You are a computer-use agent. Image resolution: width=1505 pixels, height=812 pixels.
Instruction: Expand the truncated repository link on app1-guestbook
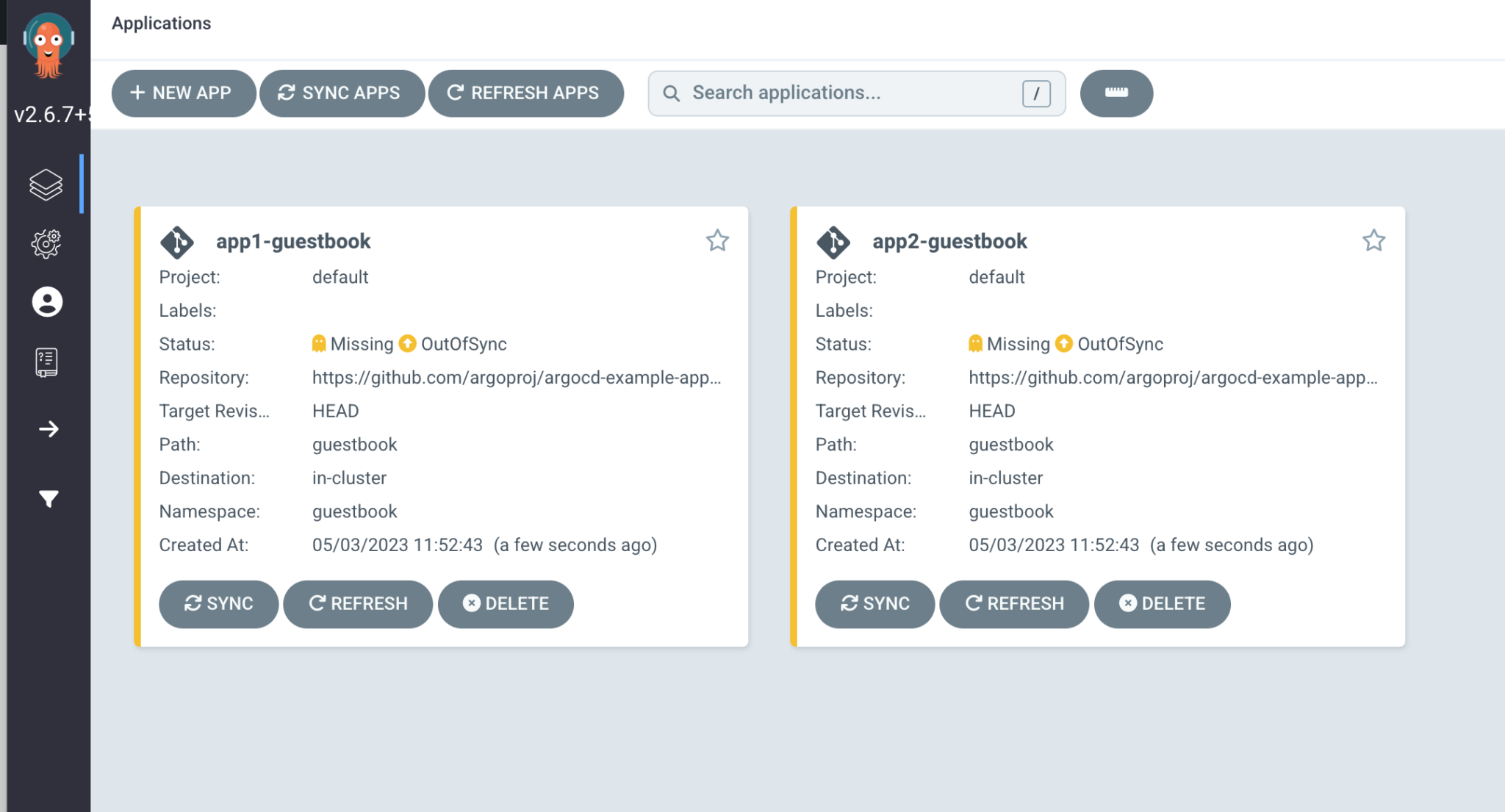pyautogui.click(x=516, y=378)
